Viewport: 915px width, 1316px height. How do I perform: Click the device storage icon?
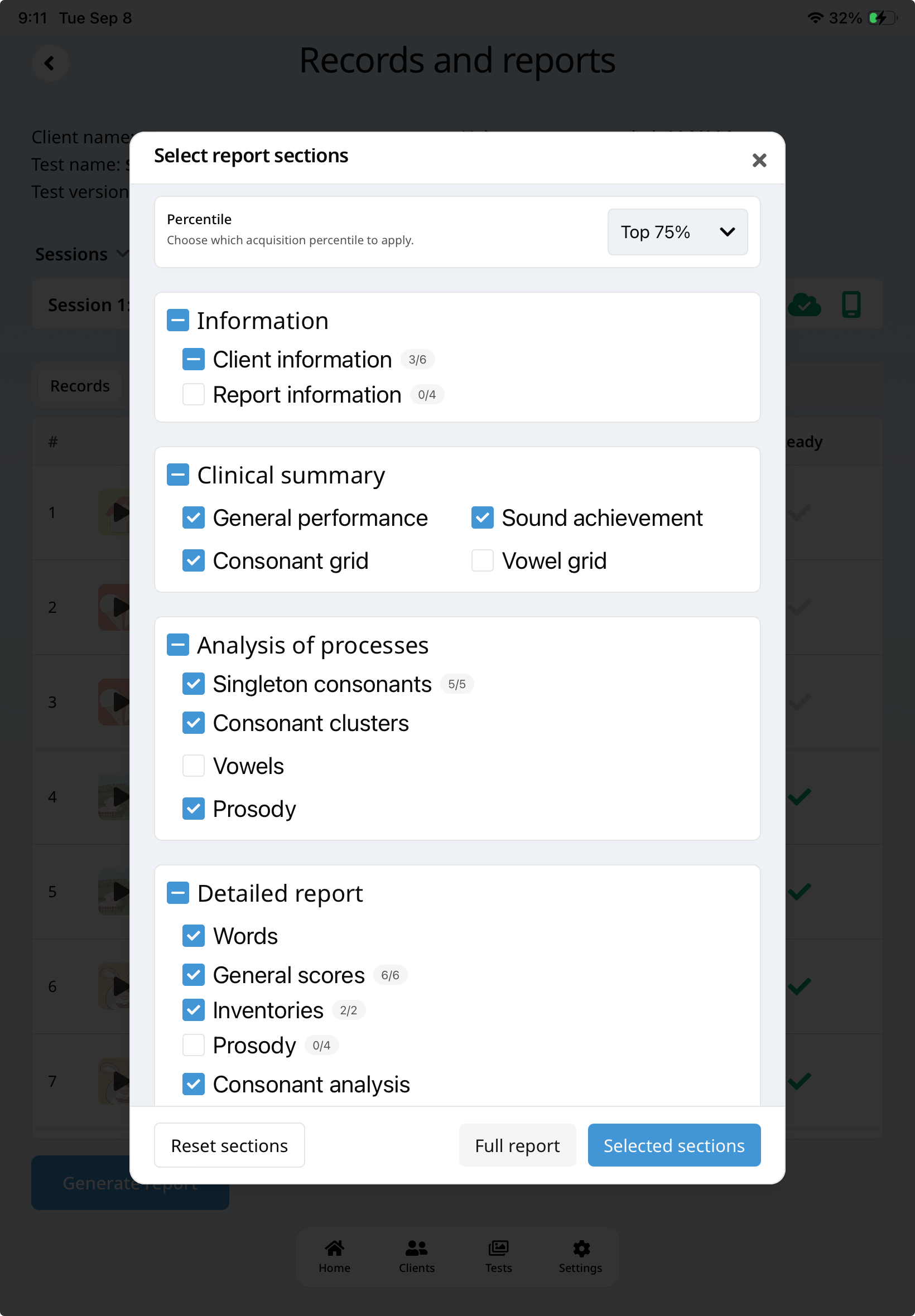click(x=851, y=305)
